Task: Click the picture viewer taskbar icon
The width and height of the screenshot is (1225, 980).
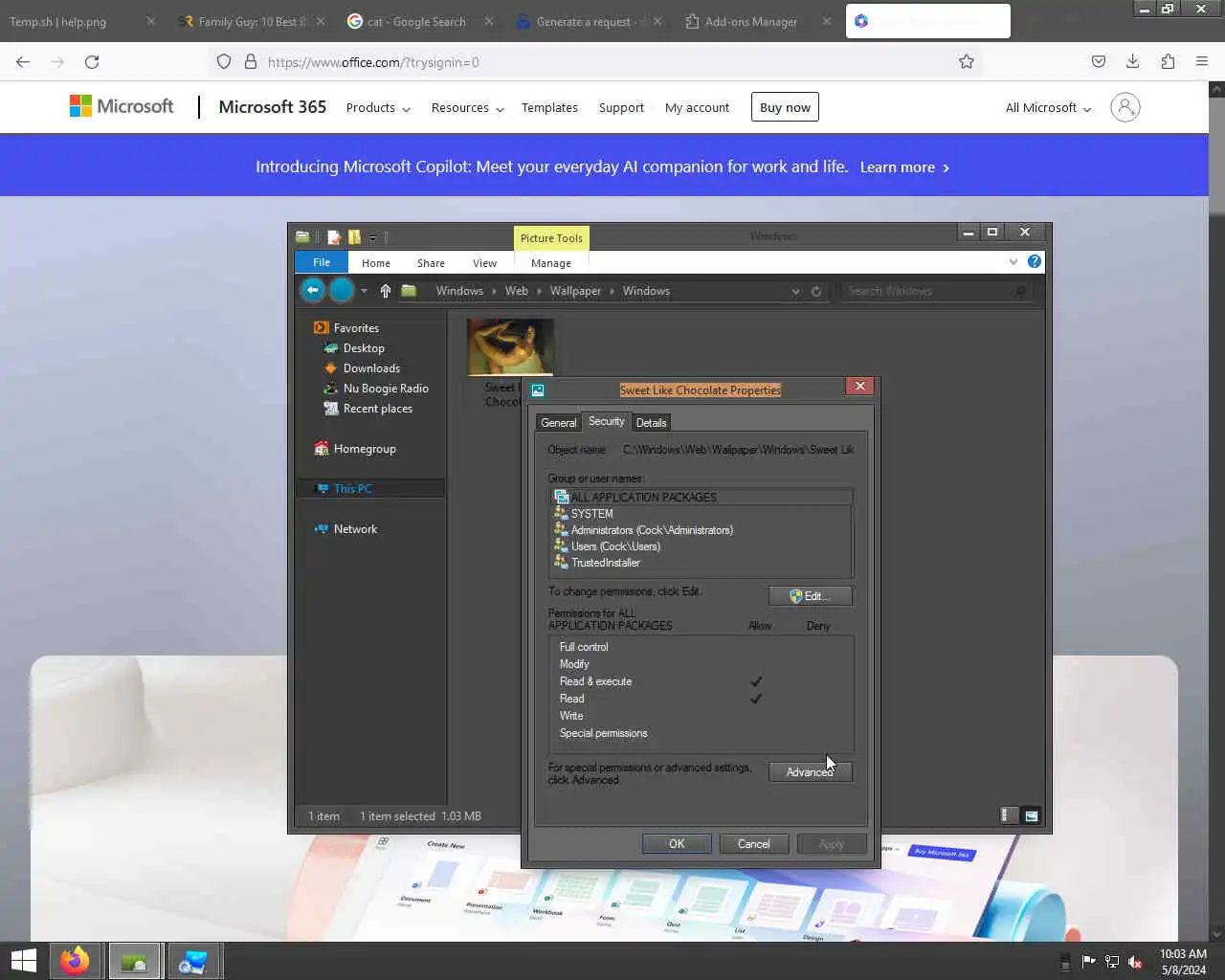Action: tap(134, 961)
